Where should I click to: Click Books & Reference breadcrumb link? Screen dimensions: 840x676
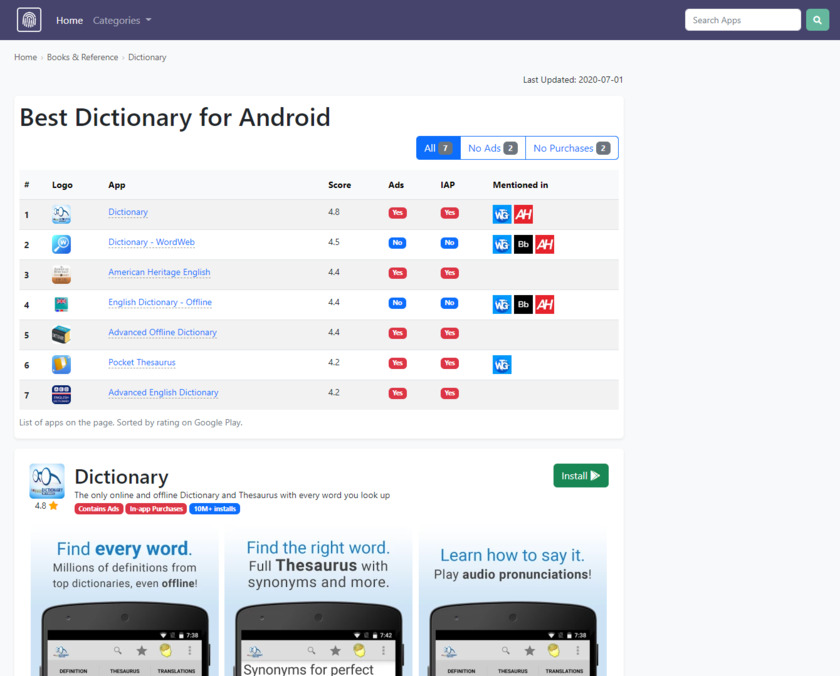[x=82, y=57]
